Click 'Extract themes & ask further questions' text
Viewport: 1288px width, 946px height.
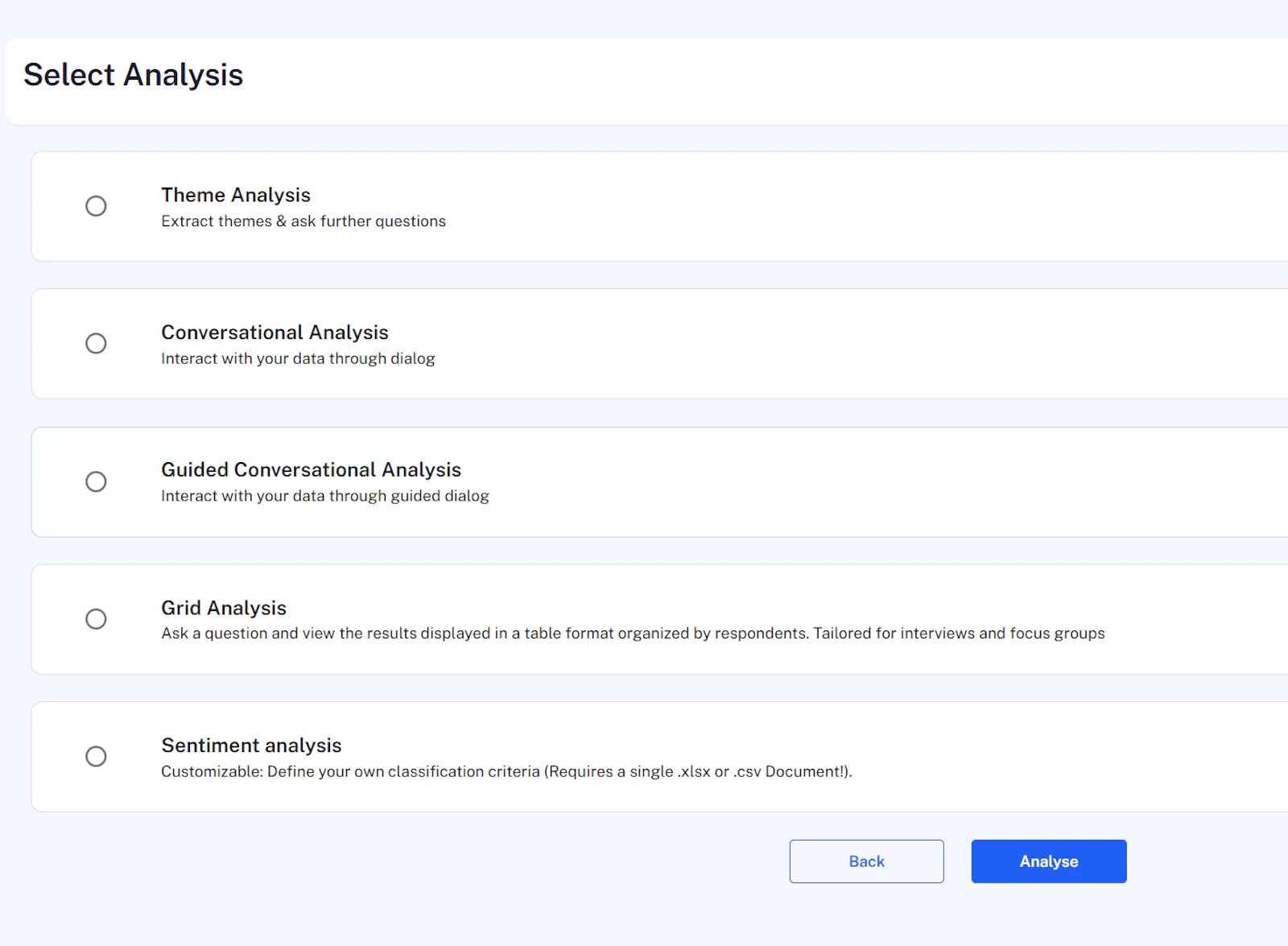pos(303,221)
